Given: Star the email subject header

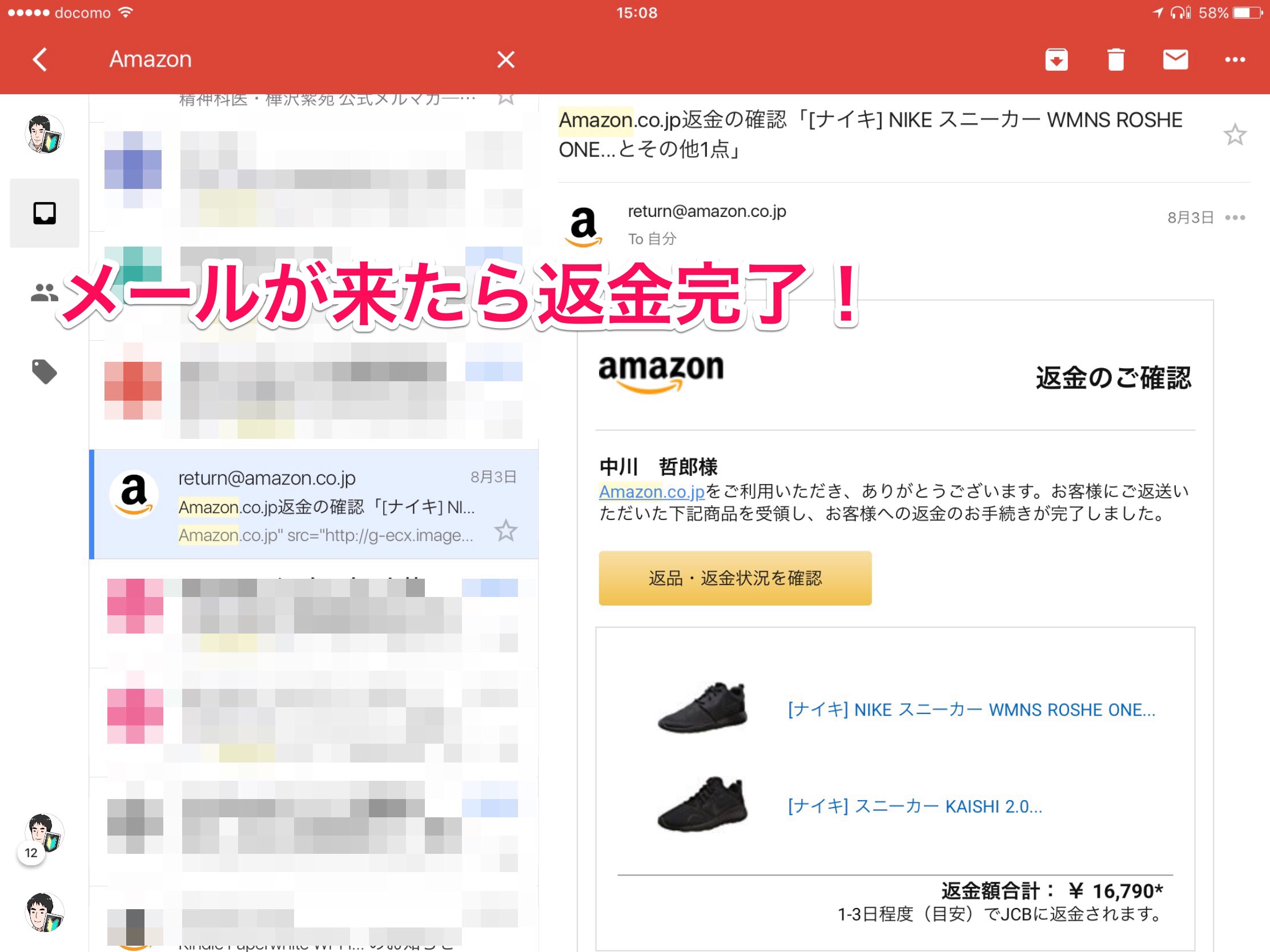Looking at the screenshot, I should click(1234, 135).
